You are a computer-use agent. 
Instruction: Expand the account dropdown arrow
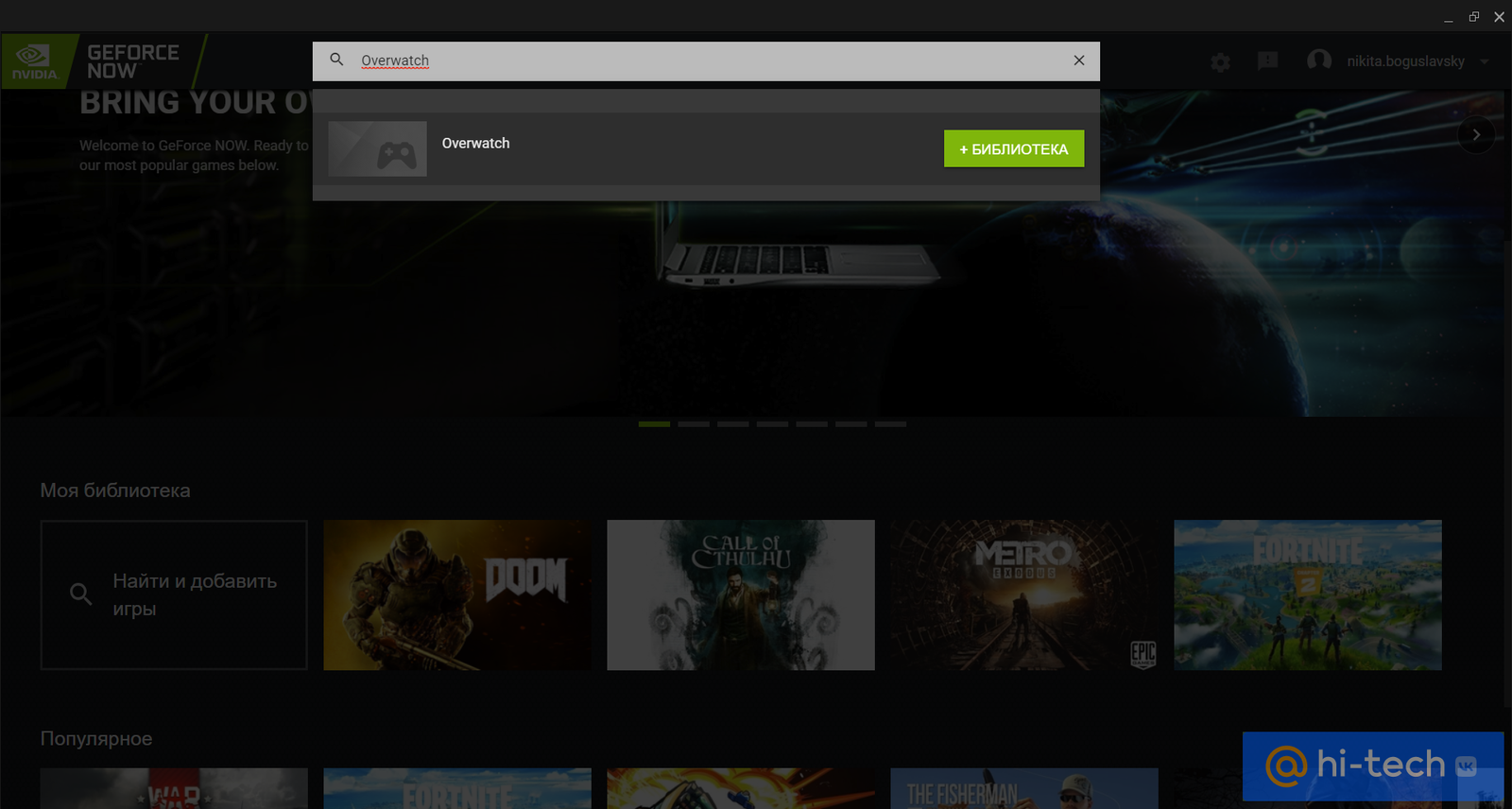point(1485,61)
